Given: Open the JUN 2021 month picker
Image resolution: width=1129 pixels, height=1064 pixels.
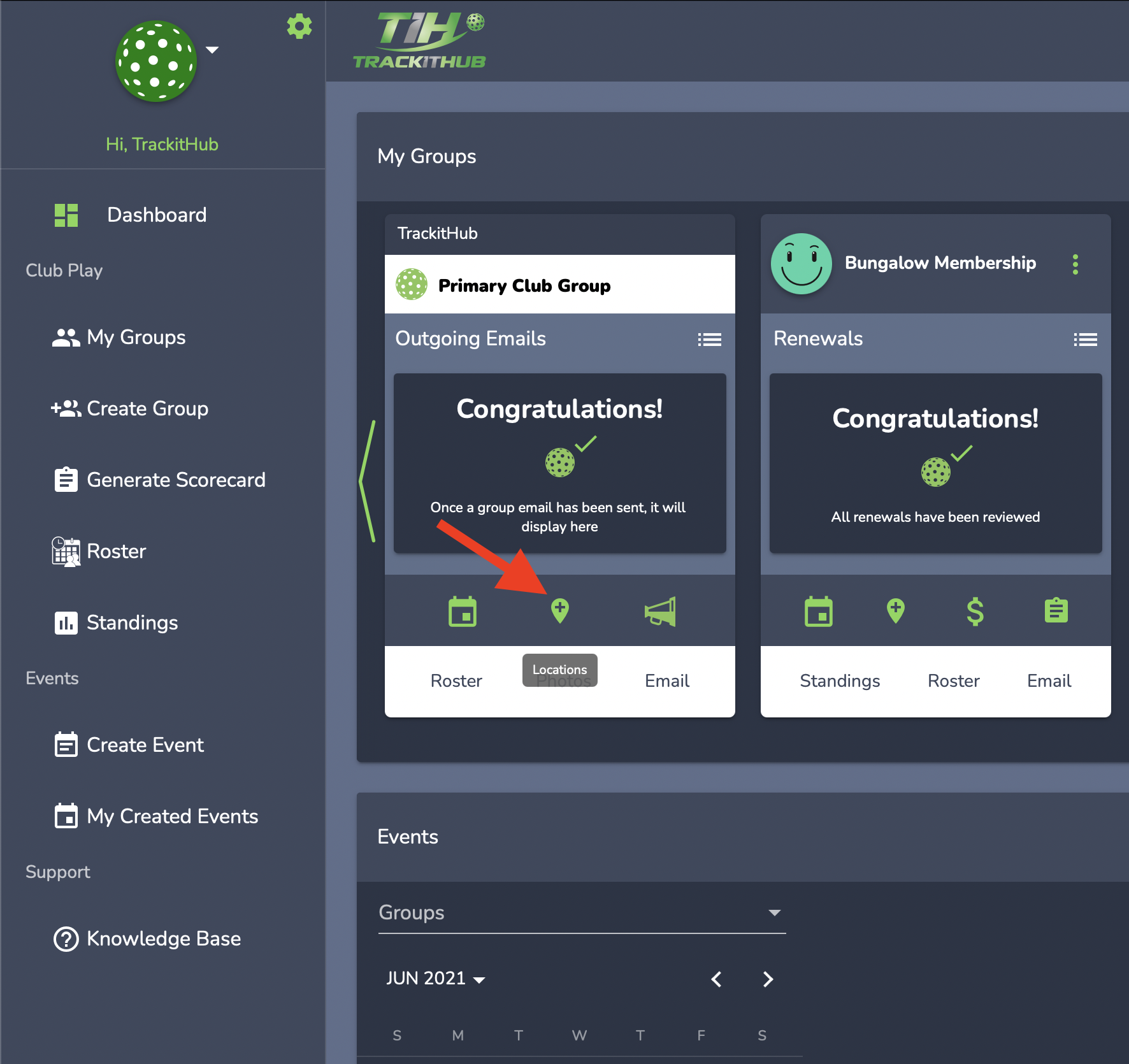Looking at the screenshot, I should click(x=436, y=978).
